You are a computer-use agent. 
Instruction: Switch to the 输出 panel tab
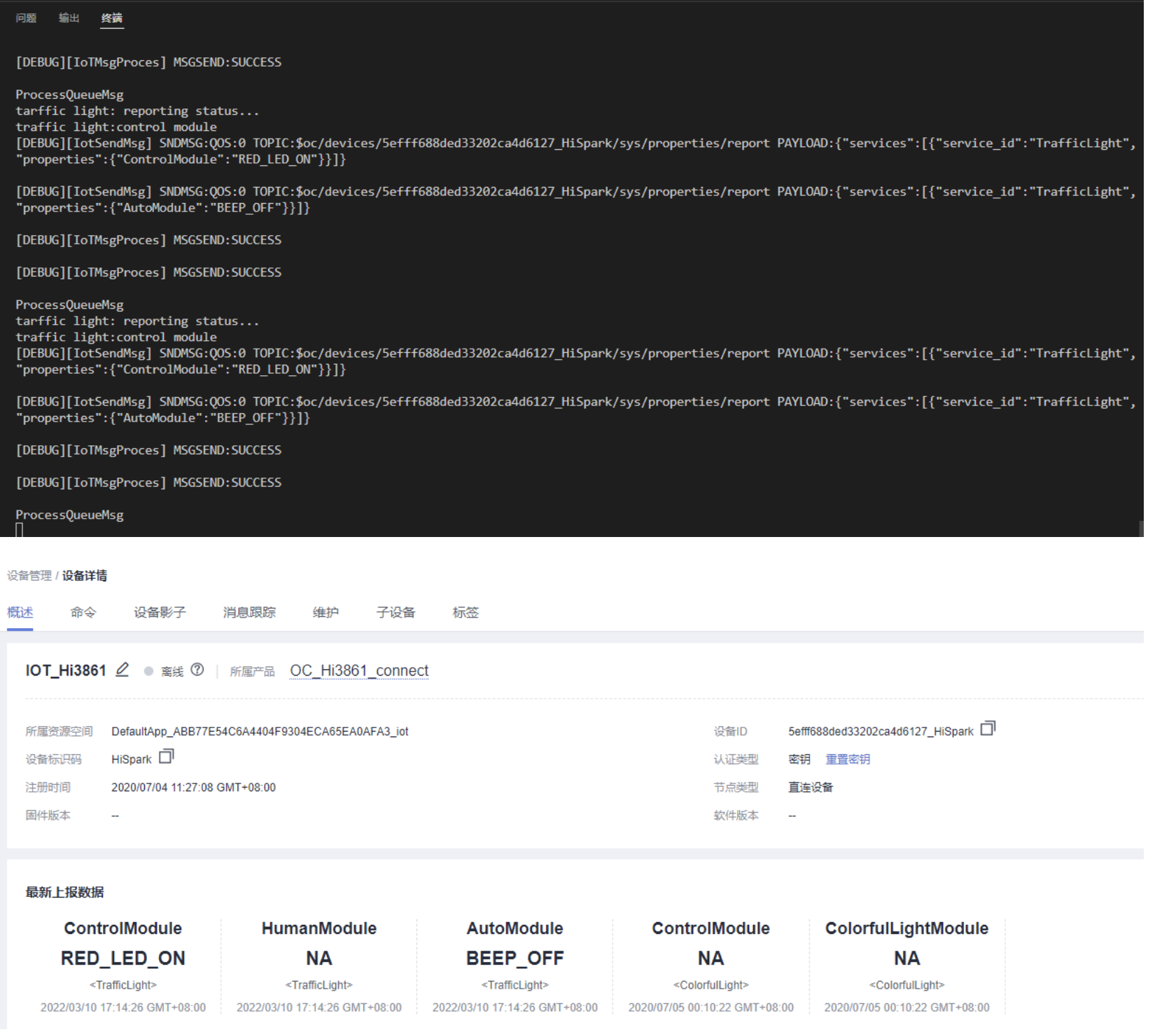click(x=69, y=18)
